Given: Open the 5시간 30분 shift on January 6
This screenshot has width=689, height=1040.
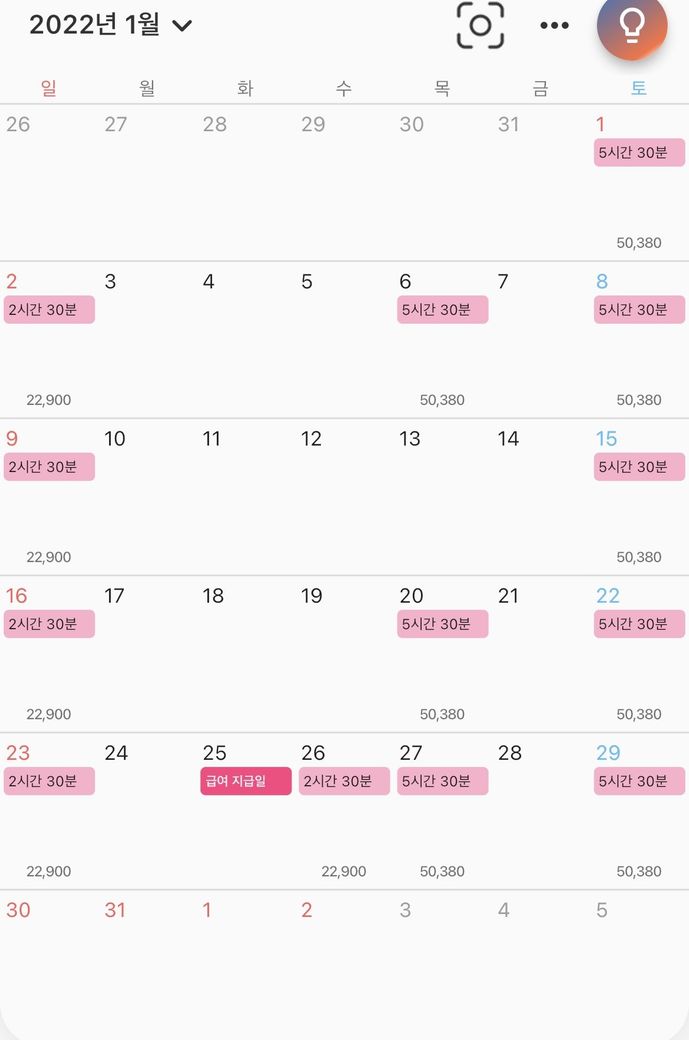Looking at the screenshot, I should pyautogui.click(x=442, y=310).
